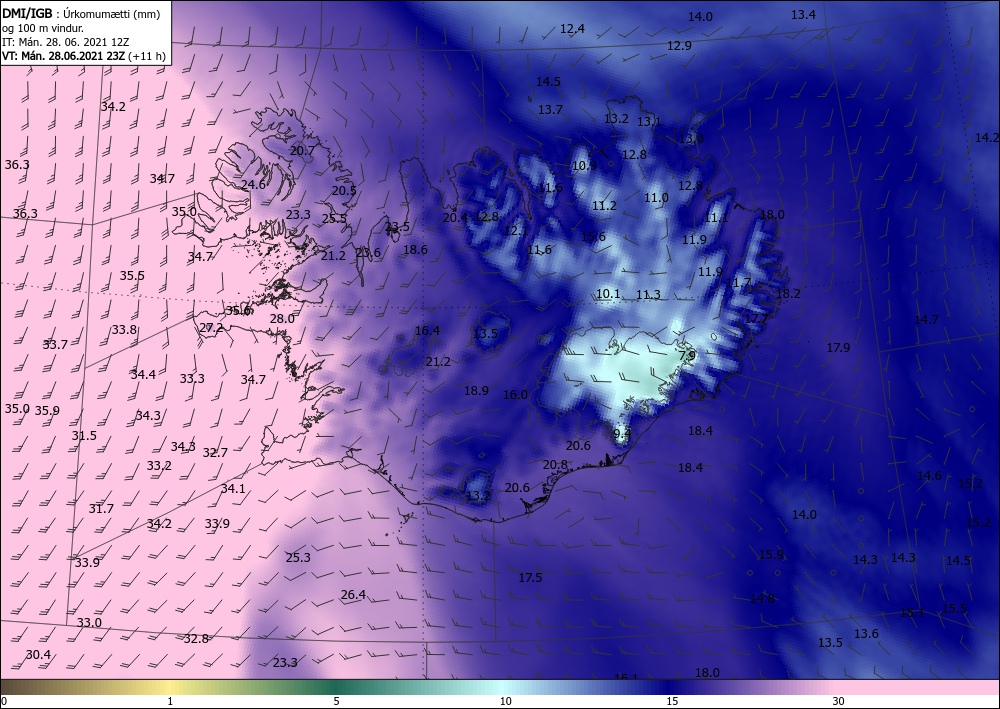Image resolution: width=1000 pixels, height=709 pixels.
Task: Click the 'og 100 m vindur.' line
Action: [x=43, y=27]
